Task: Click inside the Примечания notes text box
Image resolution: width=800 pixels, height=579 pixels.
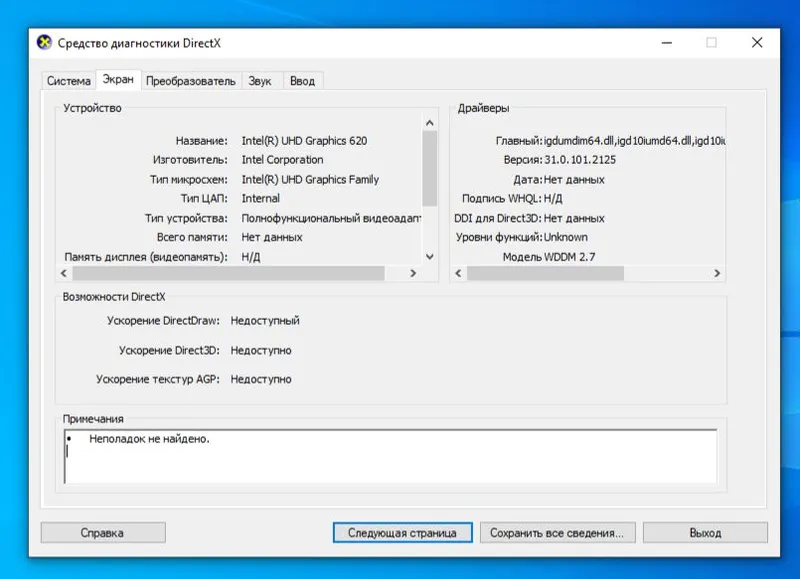Action: click(x=391, y=457)
